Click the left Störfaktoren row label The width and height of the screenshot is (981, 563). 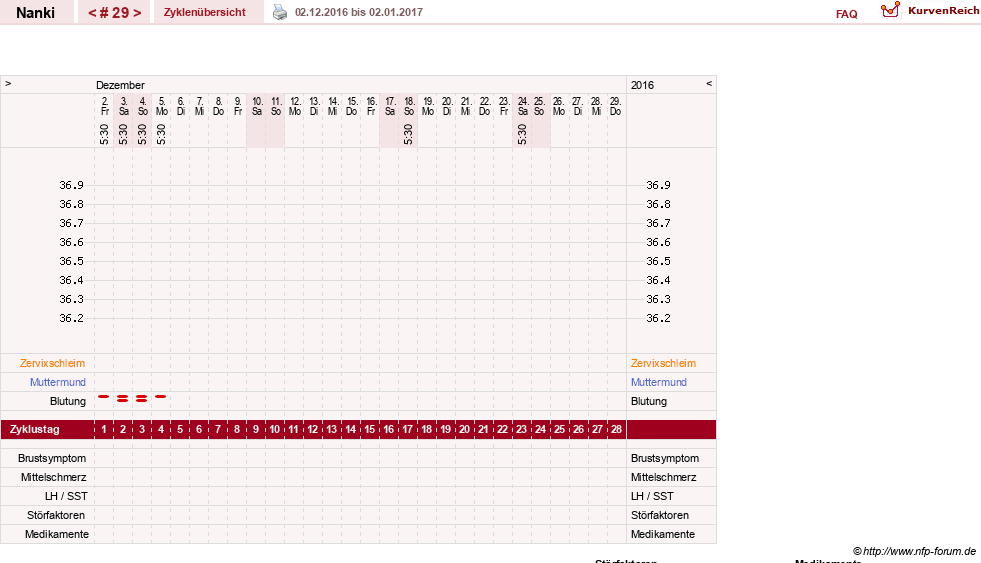56,515
